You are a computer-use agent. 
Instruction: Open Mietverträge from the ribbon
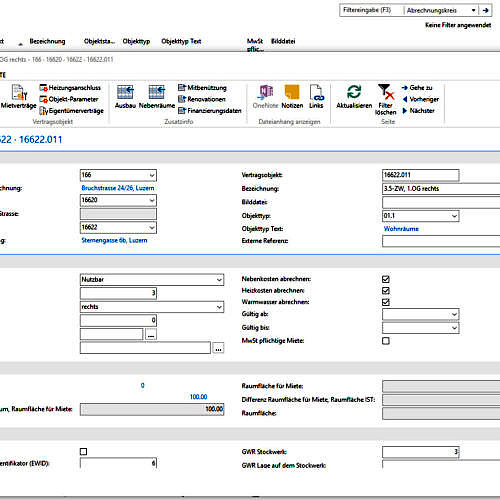click(x=19, y=97)
